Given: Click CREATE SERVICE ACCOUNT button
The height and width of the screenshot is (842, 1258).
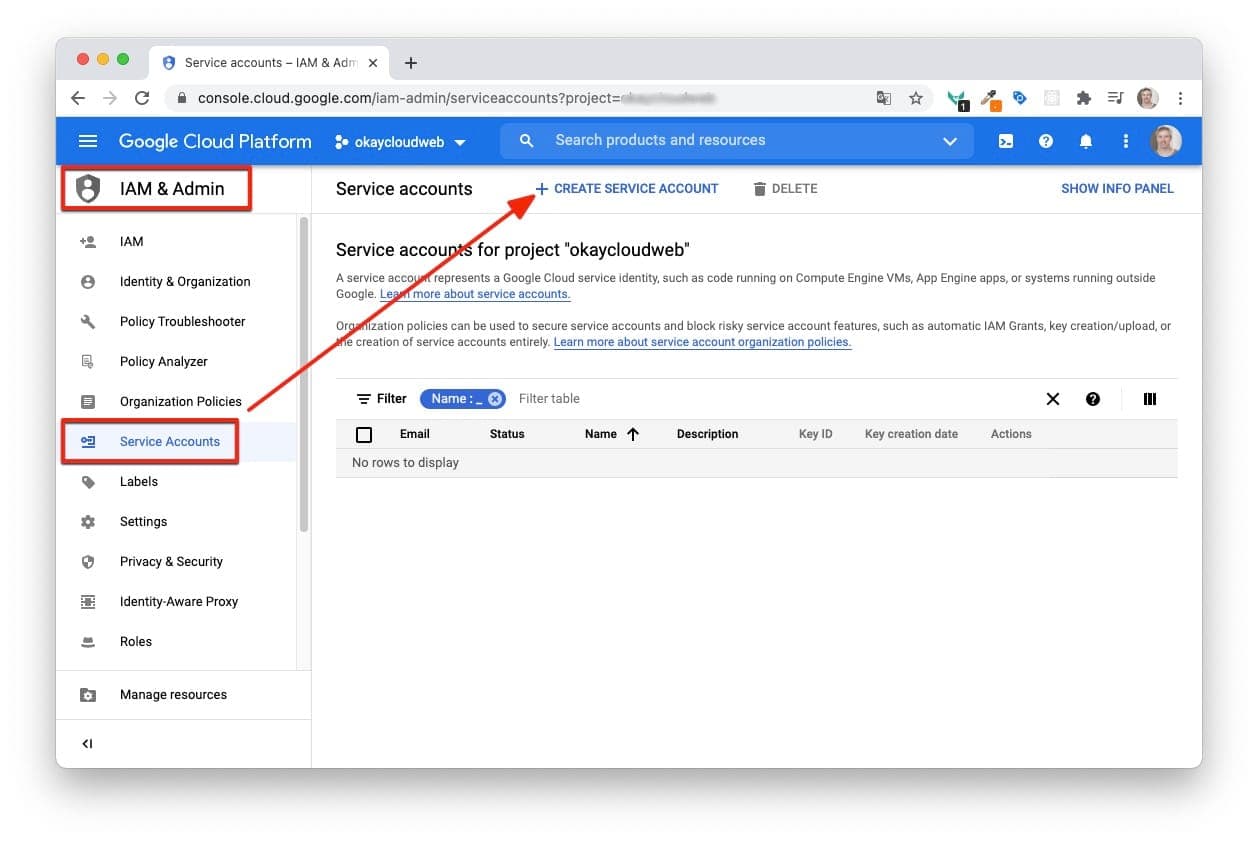Looking at the screenshot, I should [x=627, y=188].
